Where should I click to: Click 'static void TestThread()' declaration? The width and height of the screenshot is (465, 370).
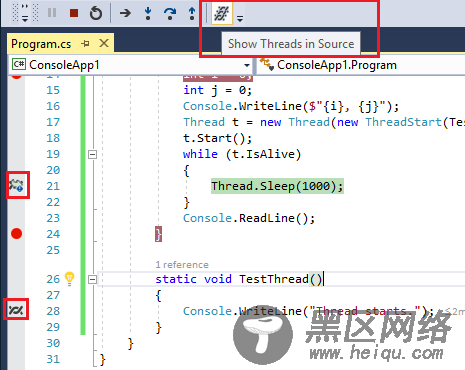[239, 279]
